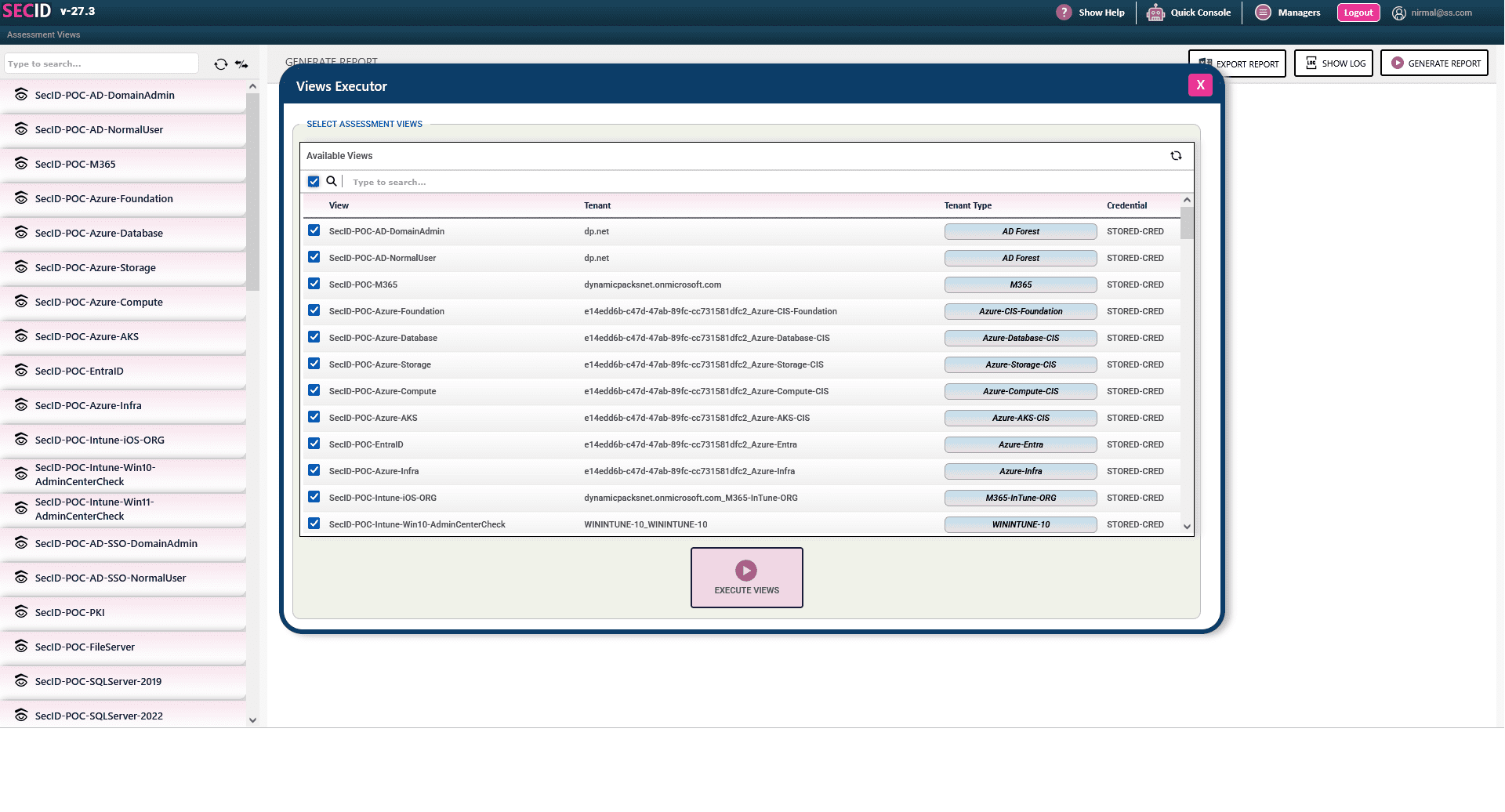This screenshot has height=812, width=1505.
Task: Click magnifier icon in Available Views
Action: (x=332, y=182)
